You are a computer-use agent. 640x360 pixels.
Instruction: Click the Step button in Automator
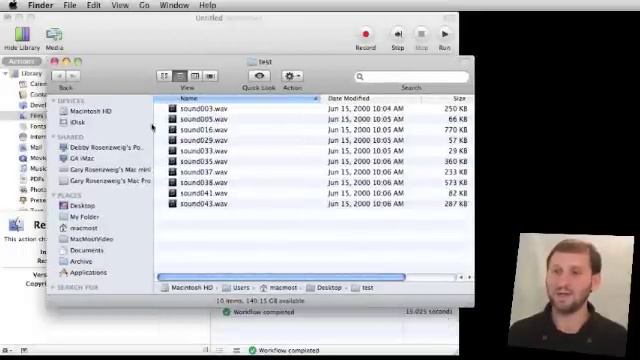tap(398, 34)
